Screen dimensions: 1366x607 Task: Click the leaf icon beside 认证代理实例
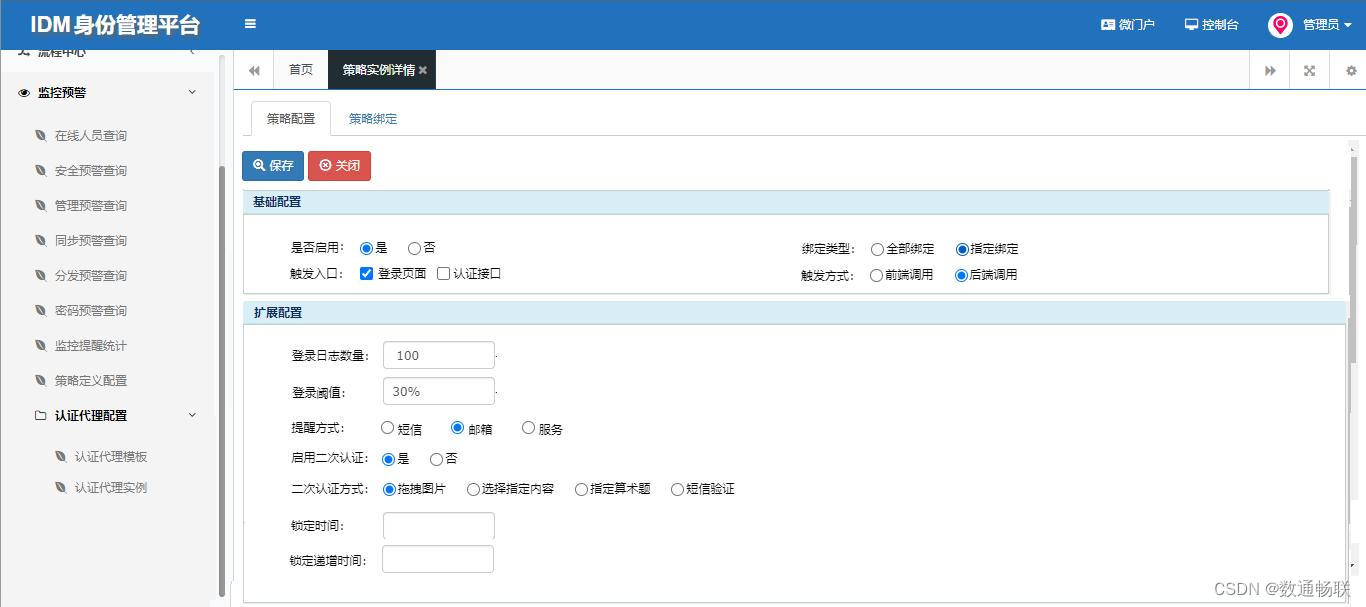tap(60, 487)
